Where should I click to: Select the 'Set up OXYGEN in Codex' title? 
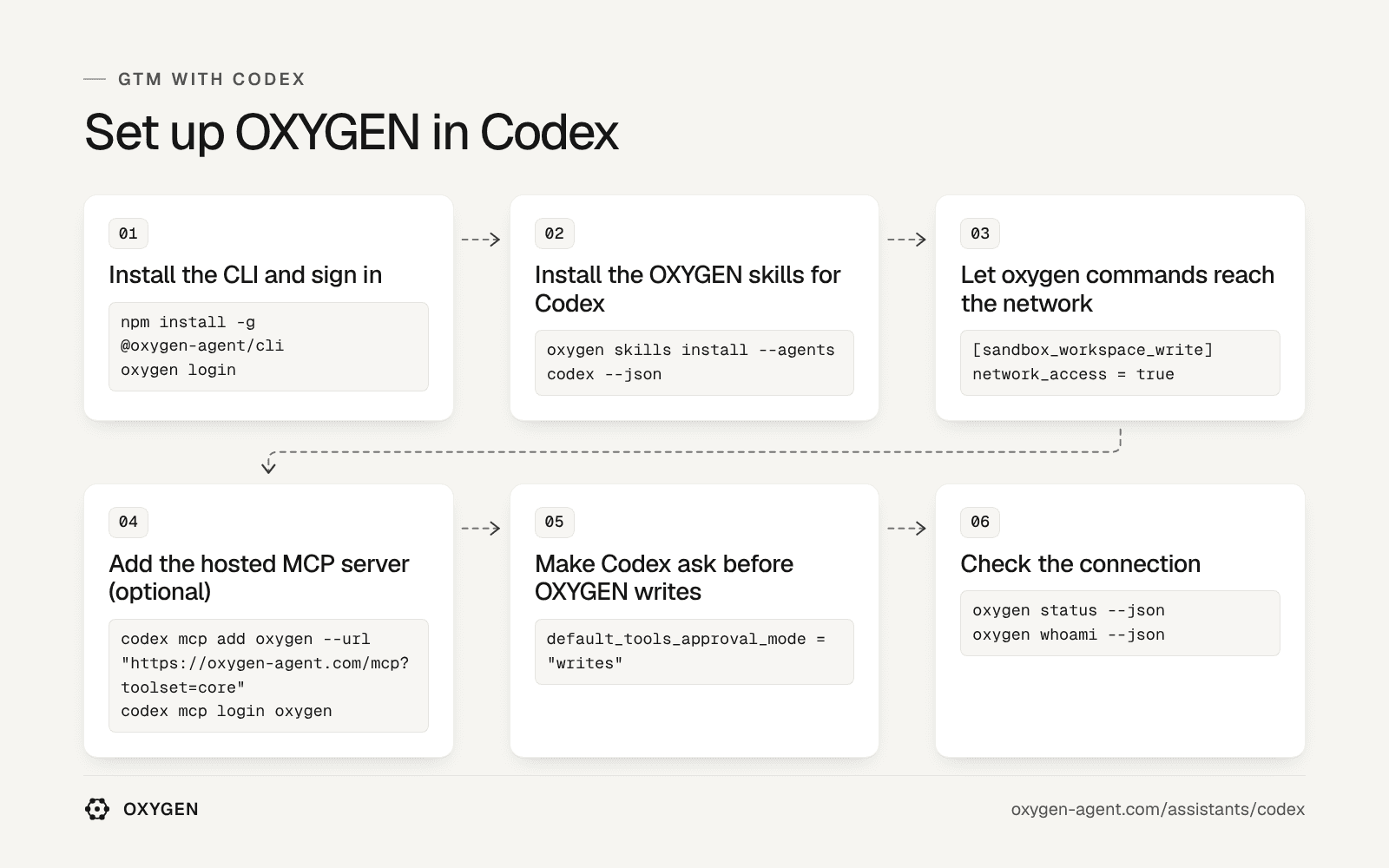tap(352, 132)
